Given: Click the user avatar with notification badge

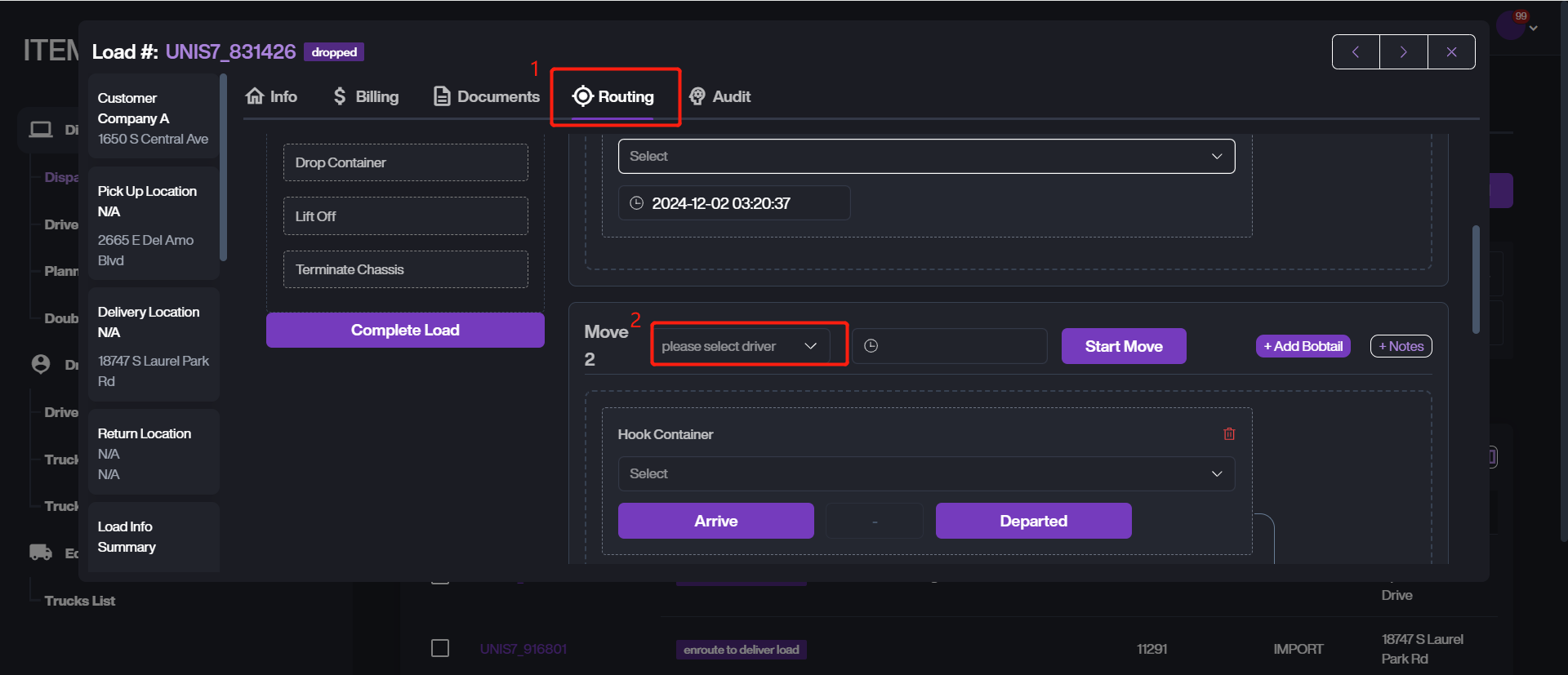Looking at the screenshot, I should 1510,26.
